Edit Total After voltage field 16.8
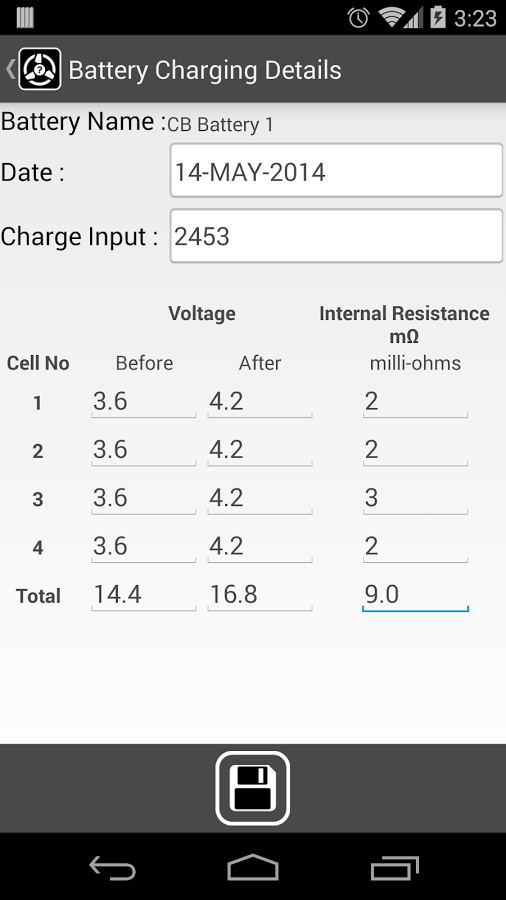Viewport: 506px width, 900px height. [x=260, y=595]
